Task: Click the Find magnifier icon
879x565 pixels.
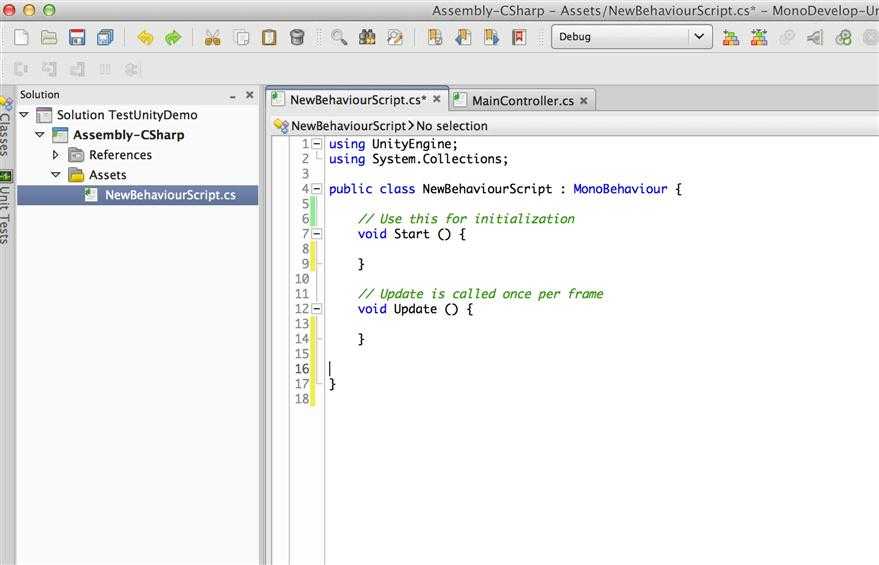Action: (x=339, y=38)
